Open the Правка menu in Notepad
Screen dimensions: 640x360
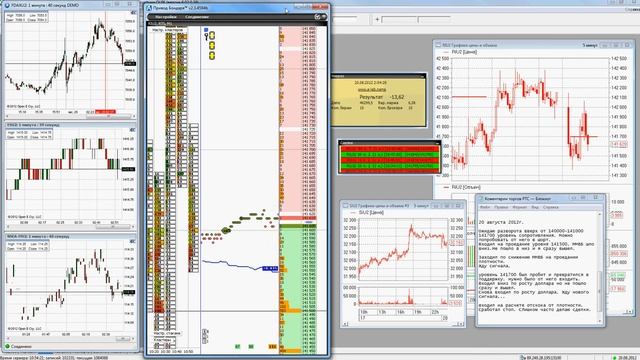pos(501,207)
